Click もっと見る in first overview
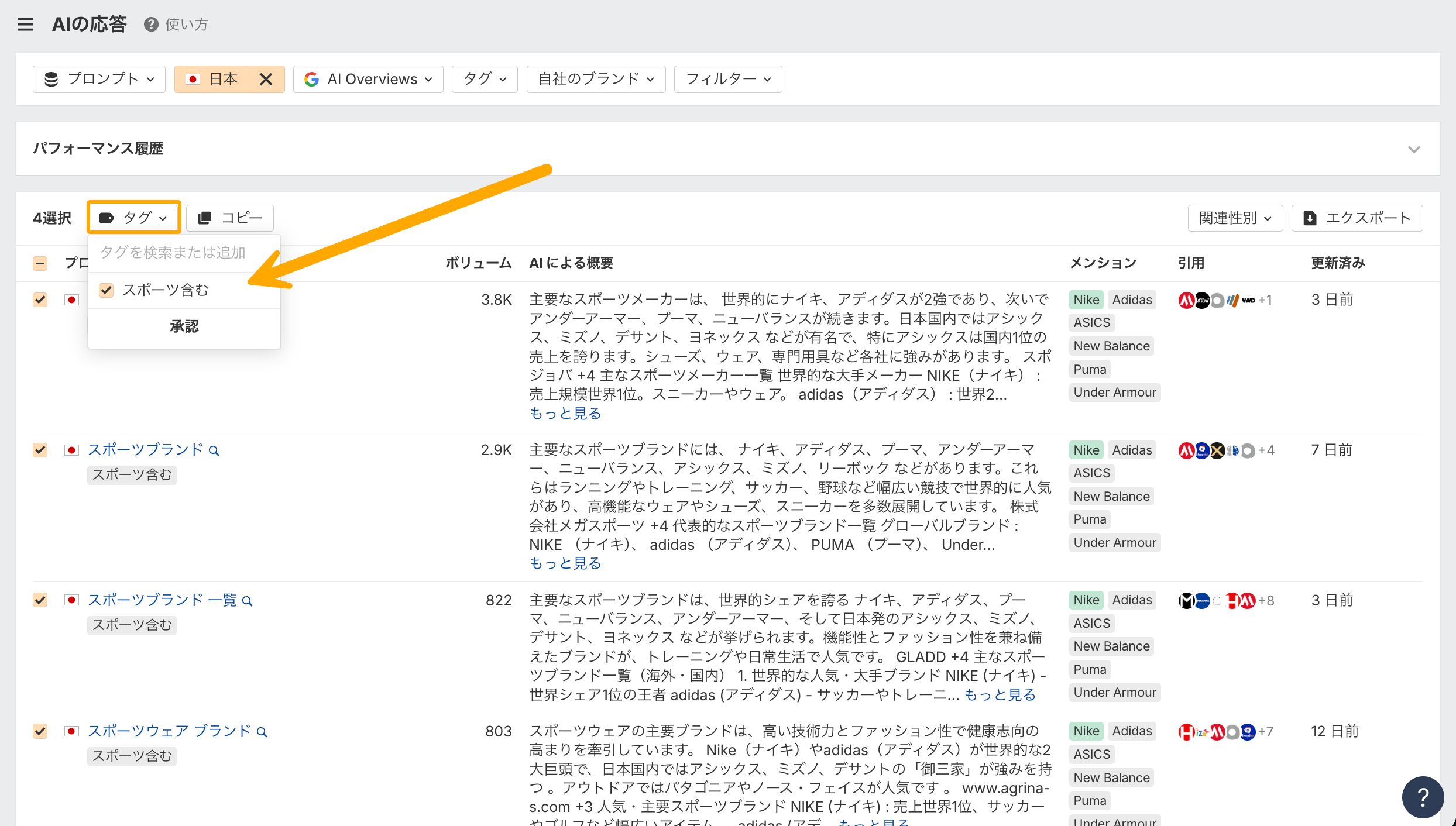Viewport: 1456px width, 826px height. [x=565, y=414]
